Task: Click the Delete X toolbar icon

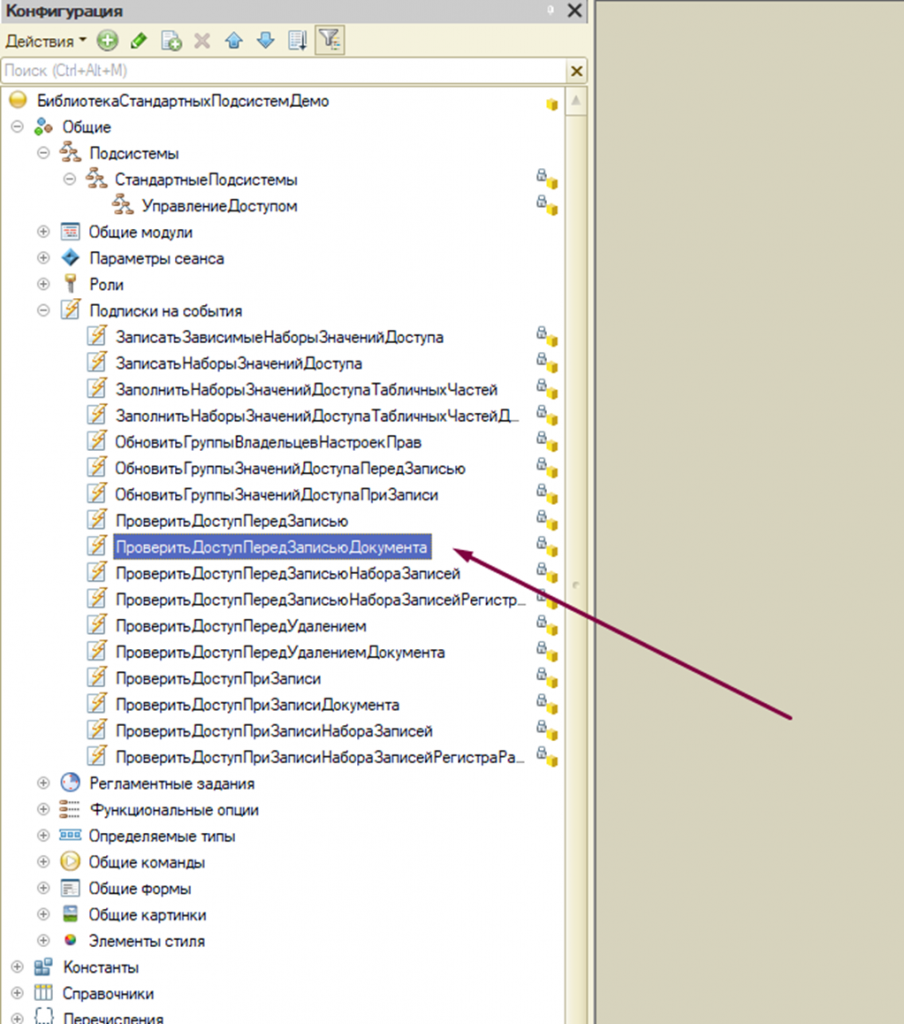Action: 202,41
